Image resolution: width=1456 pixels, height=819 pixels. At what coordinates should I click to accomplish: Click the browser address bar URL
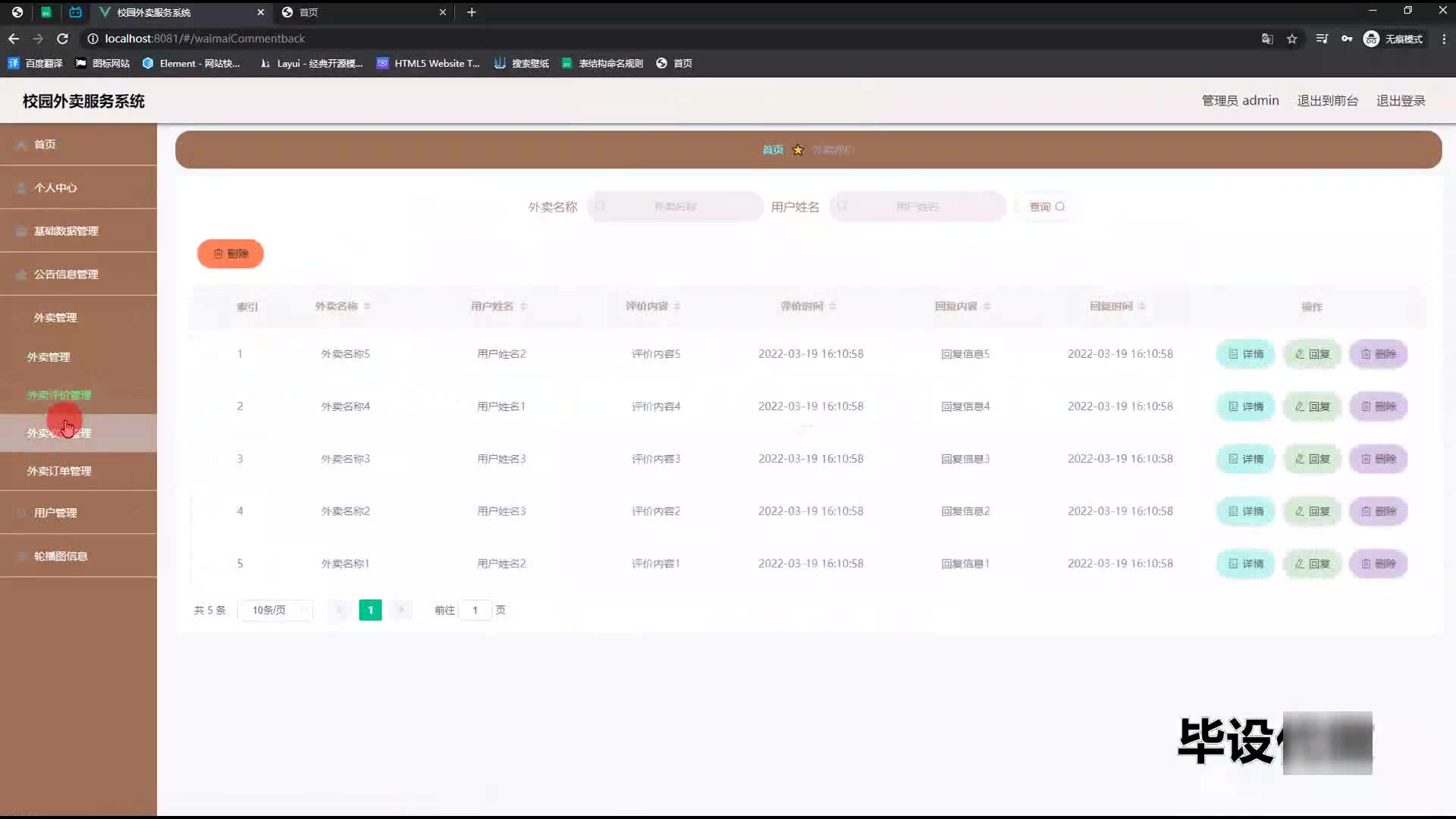(205, 39)
